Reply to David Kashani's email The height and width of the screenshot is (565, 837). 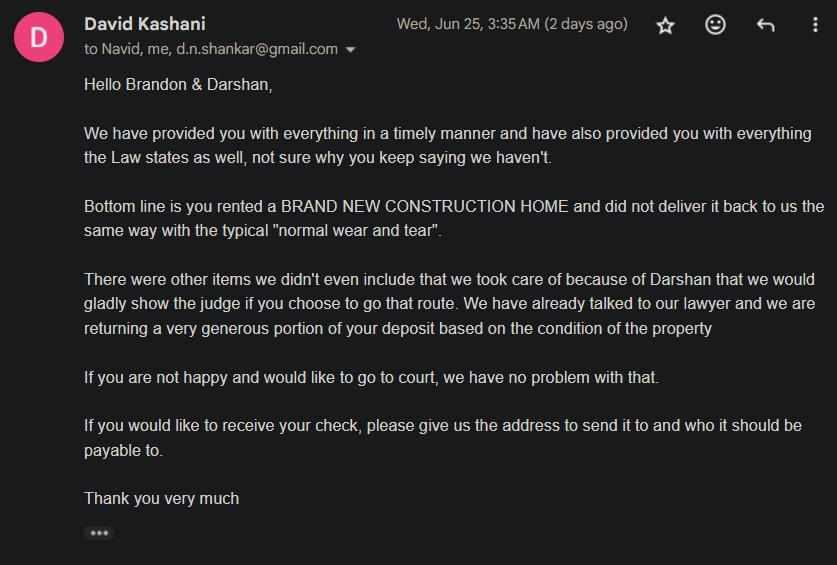765,25
